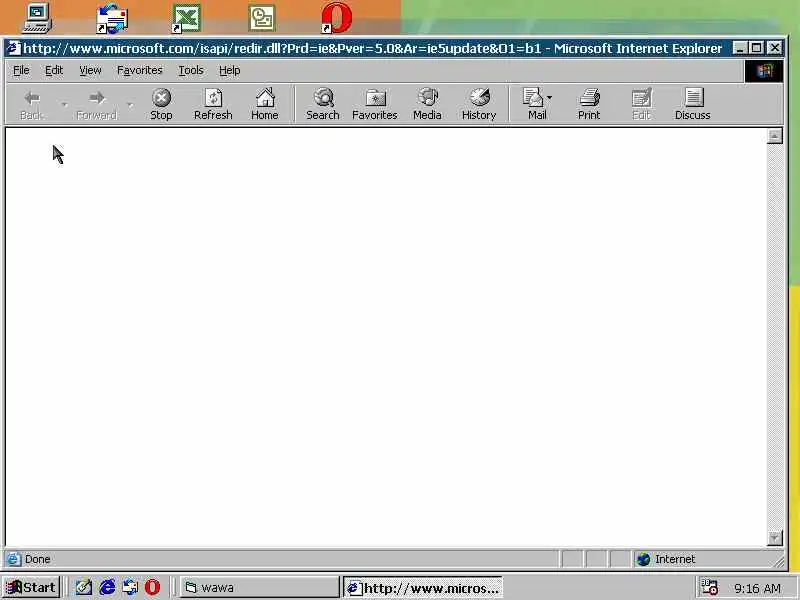Go forward with the Forward arrow button
The image size is (800, 600).
96,105
